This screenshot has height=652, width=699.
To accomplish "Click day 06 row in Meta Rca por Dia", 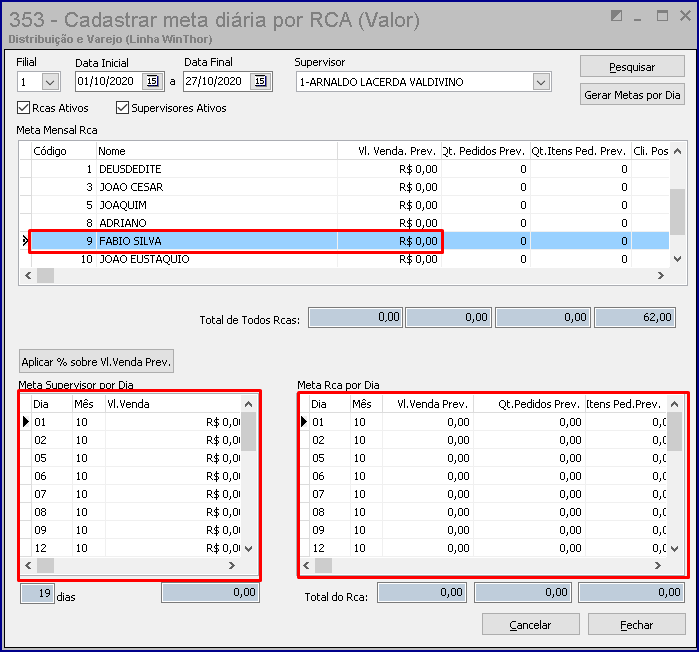I will pos(484,476).
